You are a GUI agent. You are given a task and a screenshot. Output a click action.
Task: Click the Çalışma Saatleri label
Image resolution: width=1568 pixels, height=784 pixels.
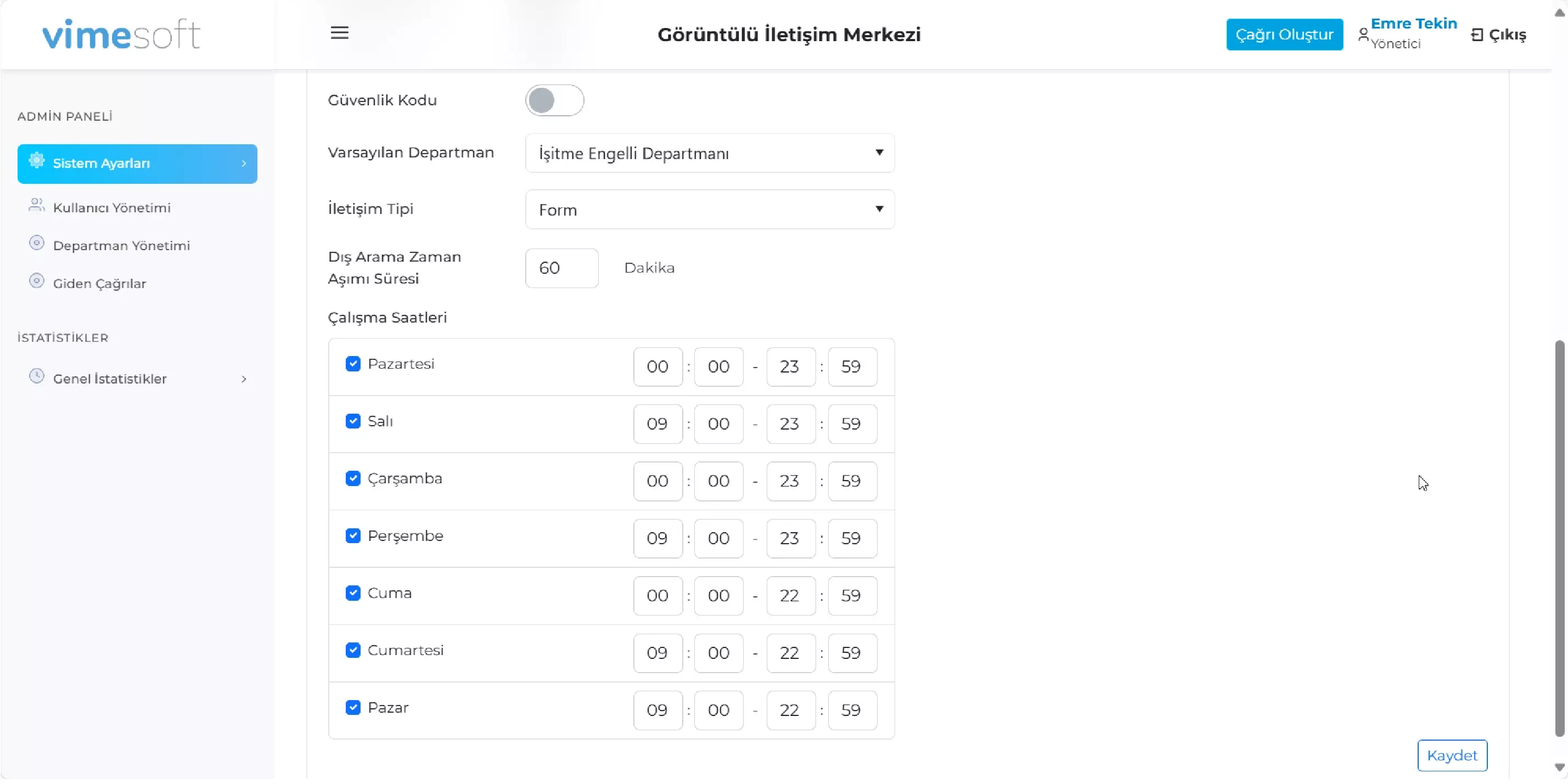(x=387, y=318)
